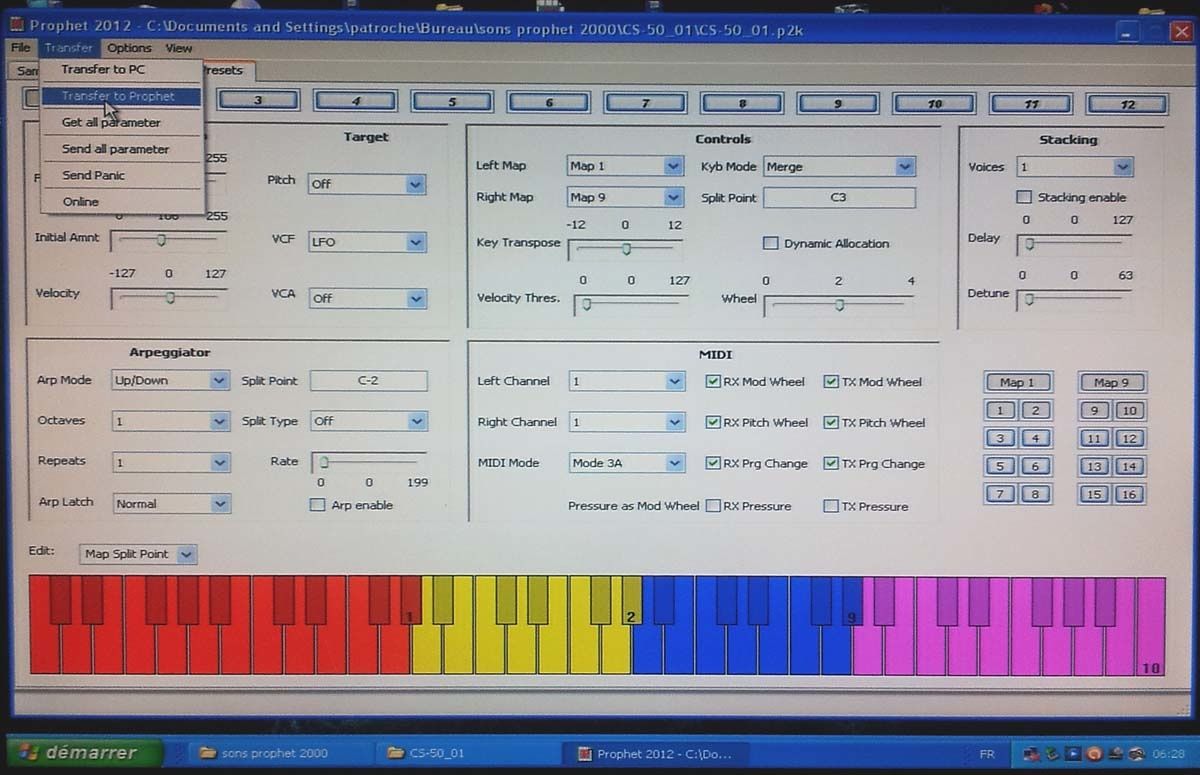Click the blue play-arrow system tray icon

tap(1073, 753)
